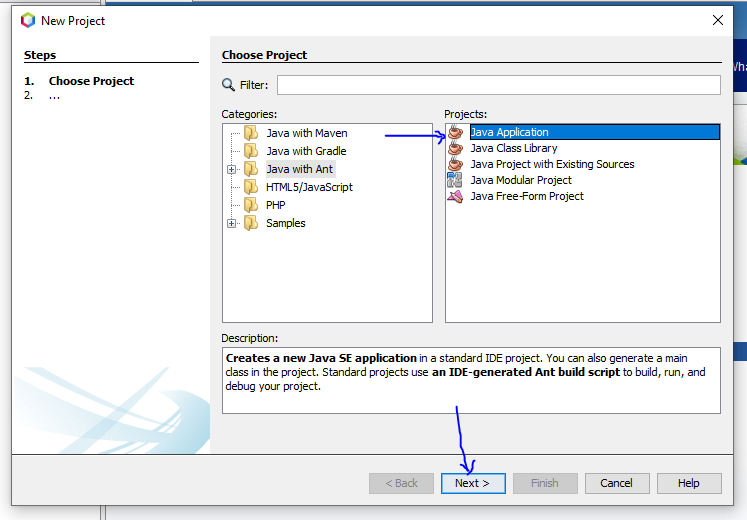Click the Next > button
This screenshot has height=520, width=747.
(x=473, y=483)
